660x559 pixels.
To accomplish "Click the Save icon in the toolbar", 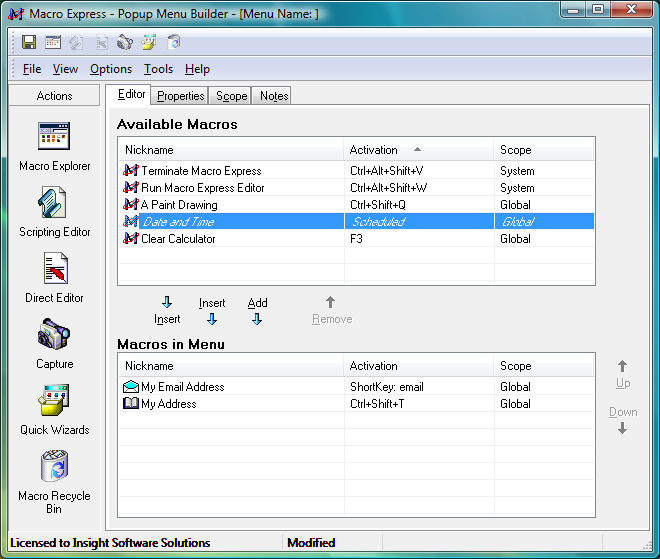I will point(29,42).
